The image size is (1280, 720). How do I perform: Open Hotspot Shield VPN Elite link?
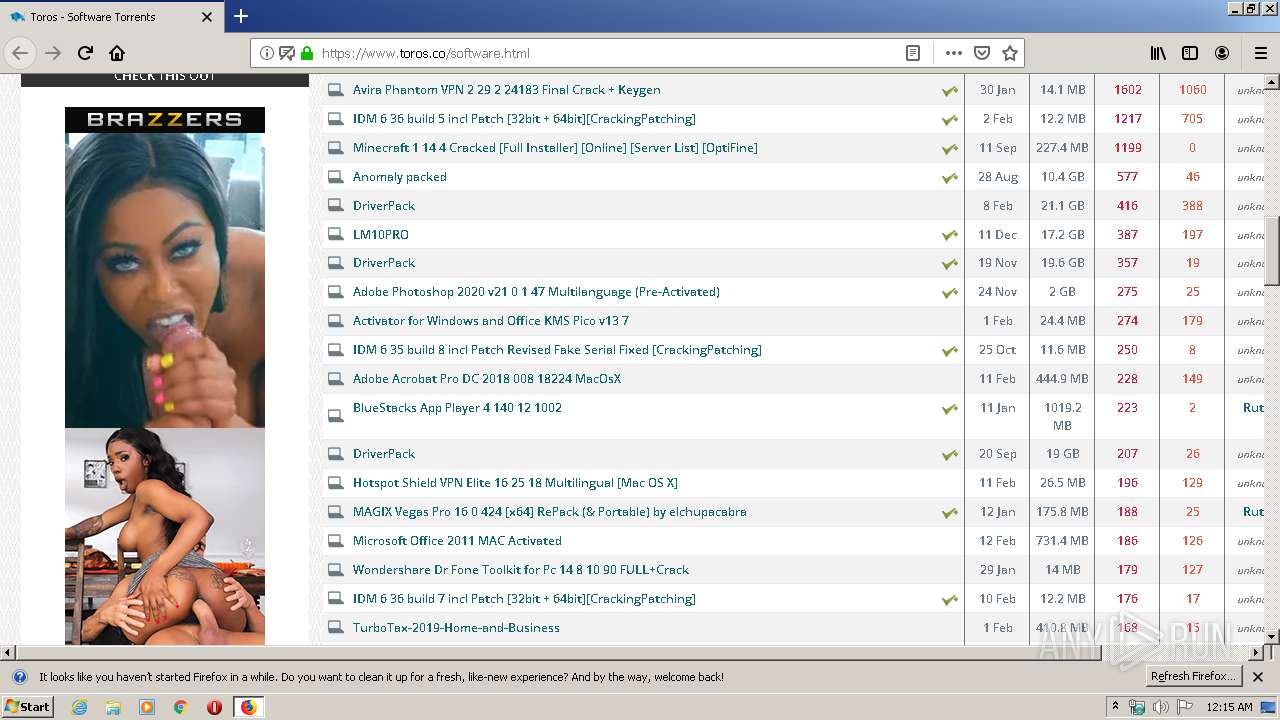pyautogui.click(x=515, y=483)
